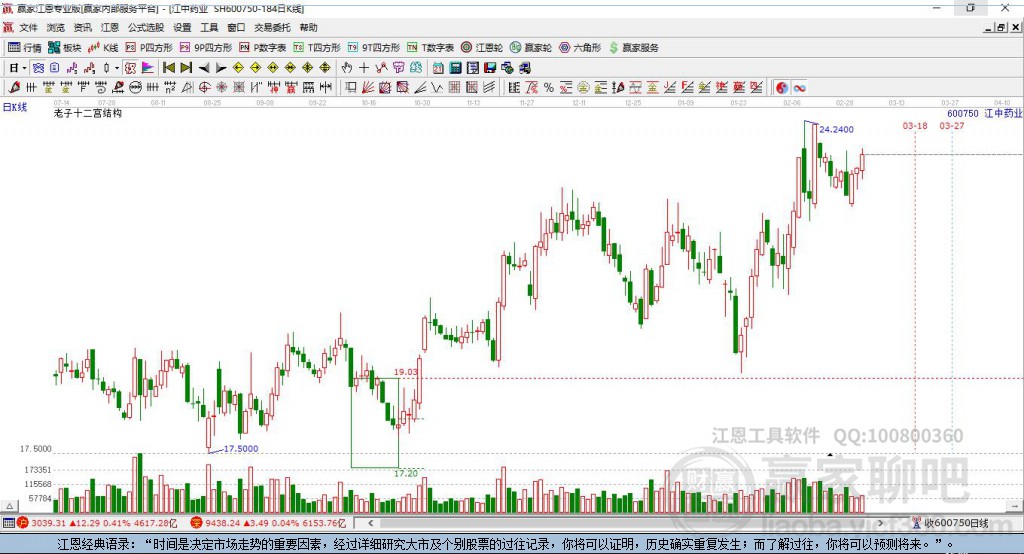The width and height of the screenshot is (1024, 554).
Task: Select the zigzag wave line tool
Action: click(x=436, y=88)
